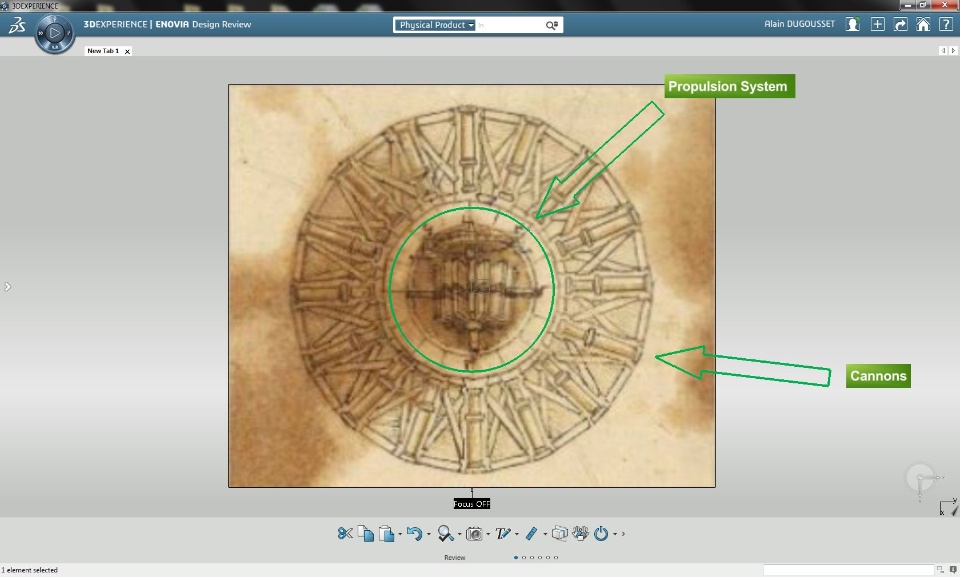This screenshot has width=960, height=577.
Task: Toggle the Focus OFF label
Action: point(471,503)
